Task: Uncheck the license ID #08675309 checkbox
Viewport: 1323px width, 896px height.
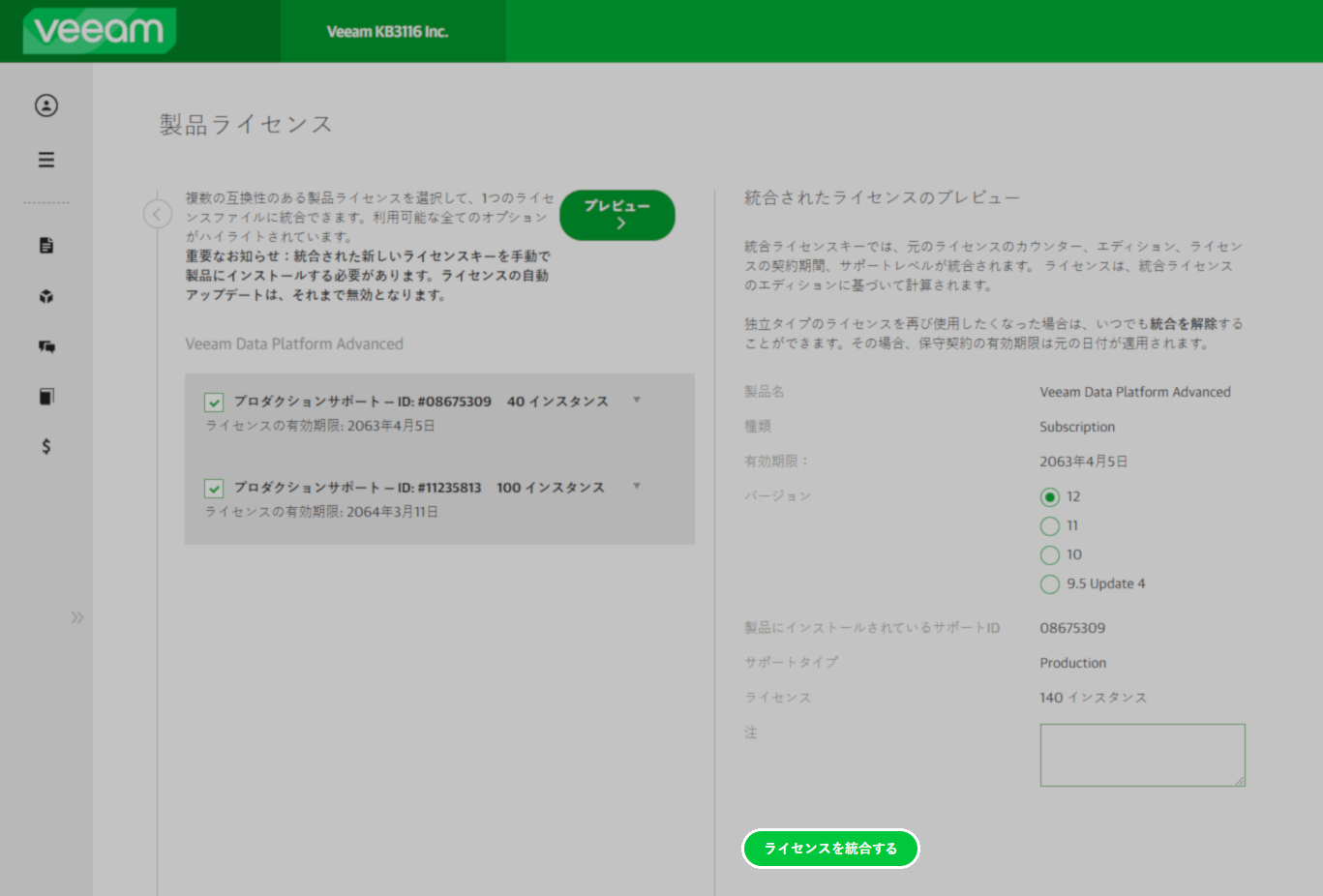Action: (x=214, y=403)
